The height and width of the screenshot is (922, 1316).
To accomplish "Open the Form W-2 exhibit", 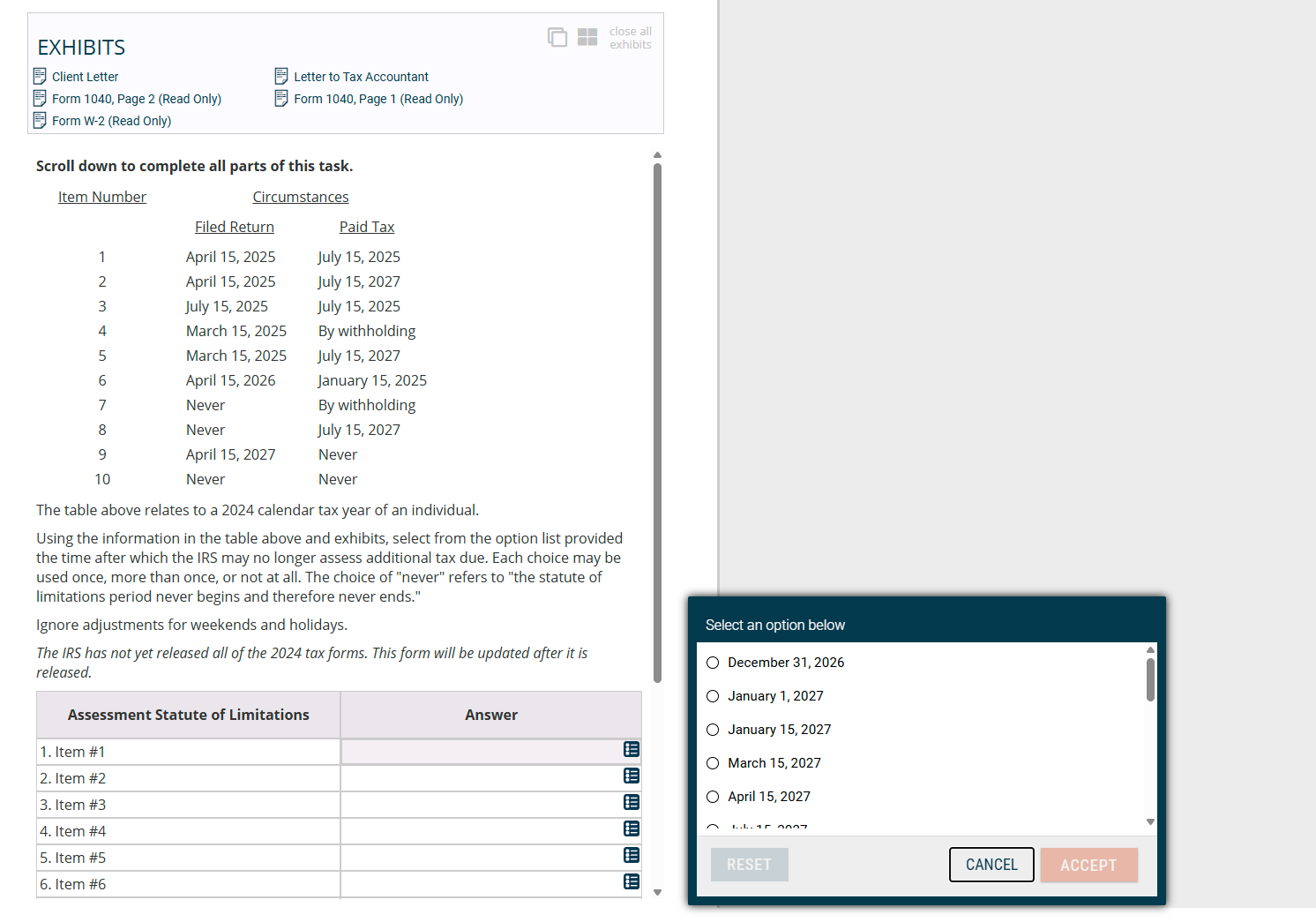I will (x=110, y=120).
